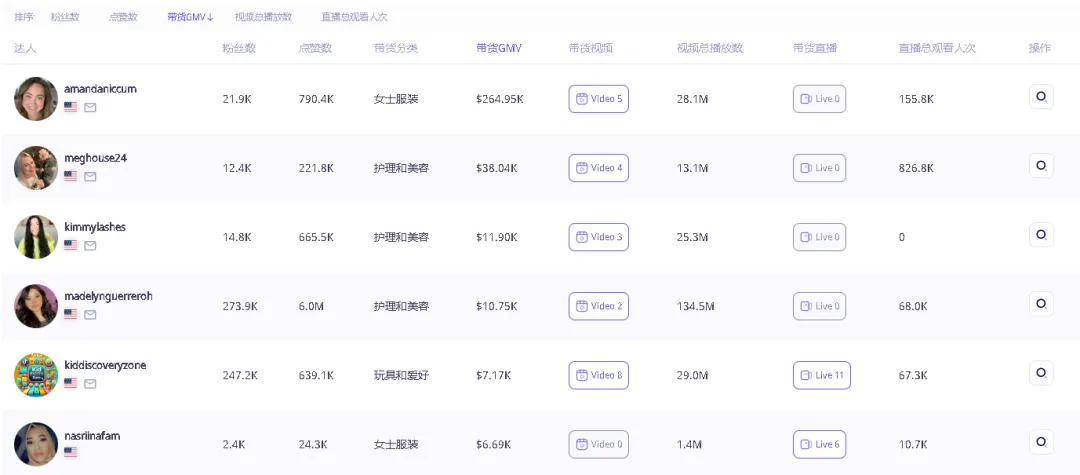Click US flag icon under kimmylashes

point(70,246)
